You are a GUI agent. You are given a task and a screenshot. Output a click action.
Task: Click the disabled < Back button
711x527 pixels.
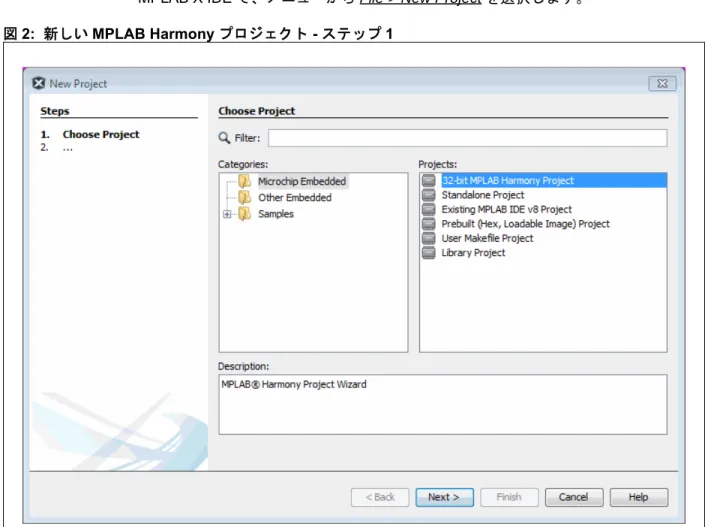coord(380,497)
